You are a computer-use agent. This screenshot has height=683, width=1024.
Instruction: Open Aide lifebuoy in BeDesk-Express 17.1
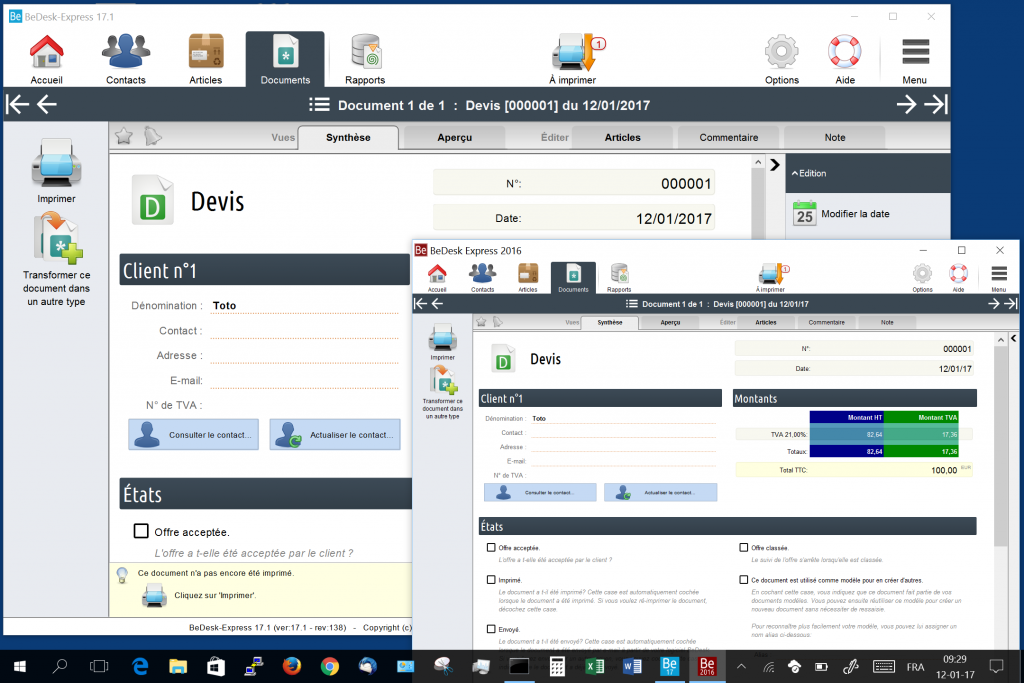tap(845, 59)
